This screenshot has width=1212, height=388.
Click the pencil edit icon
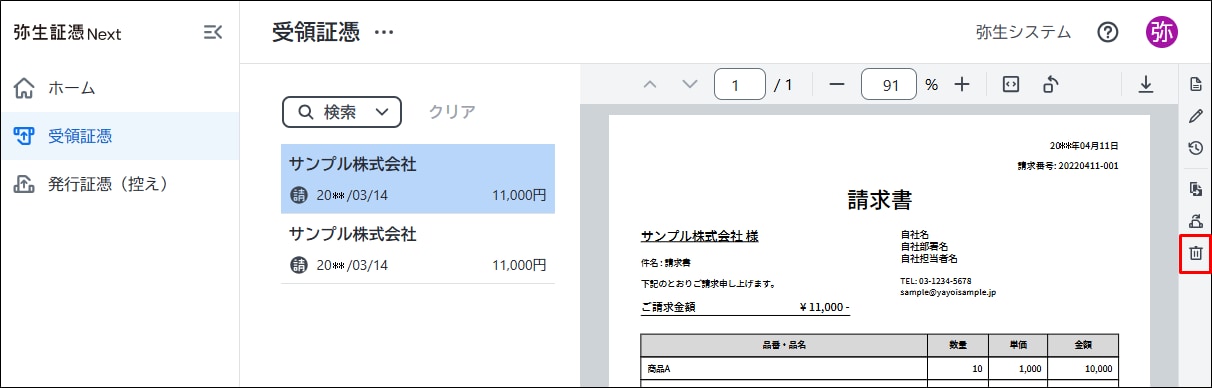click(x=1195, y=115)
